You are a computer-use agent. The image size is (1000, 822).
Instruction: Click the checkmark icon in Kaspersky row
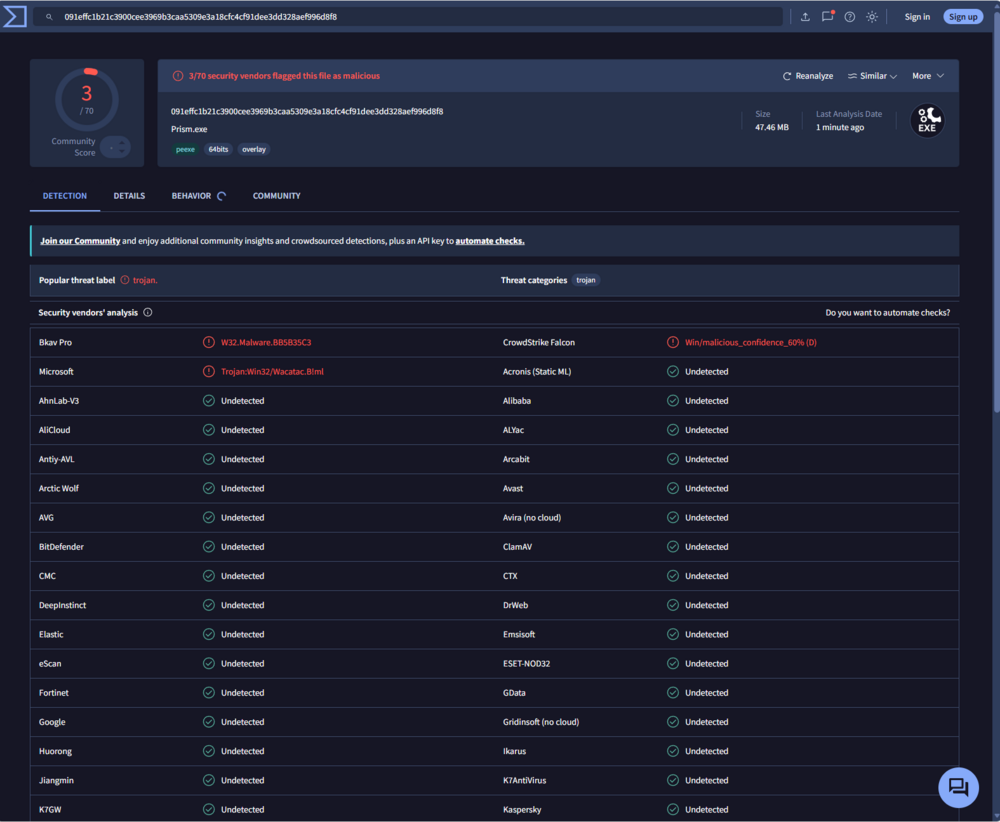pos(673,810)
